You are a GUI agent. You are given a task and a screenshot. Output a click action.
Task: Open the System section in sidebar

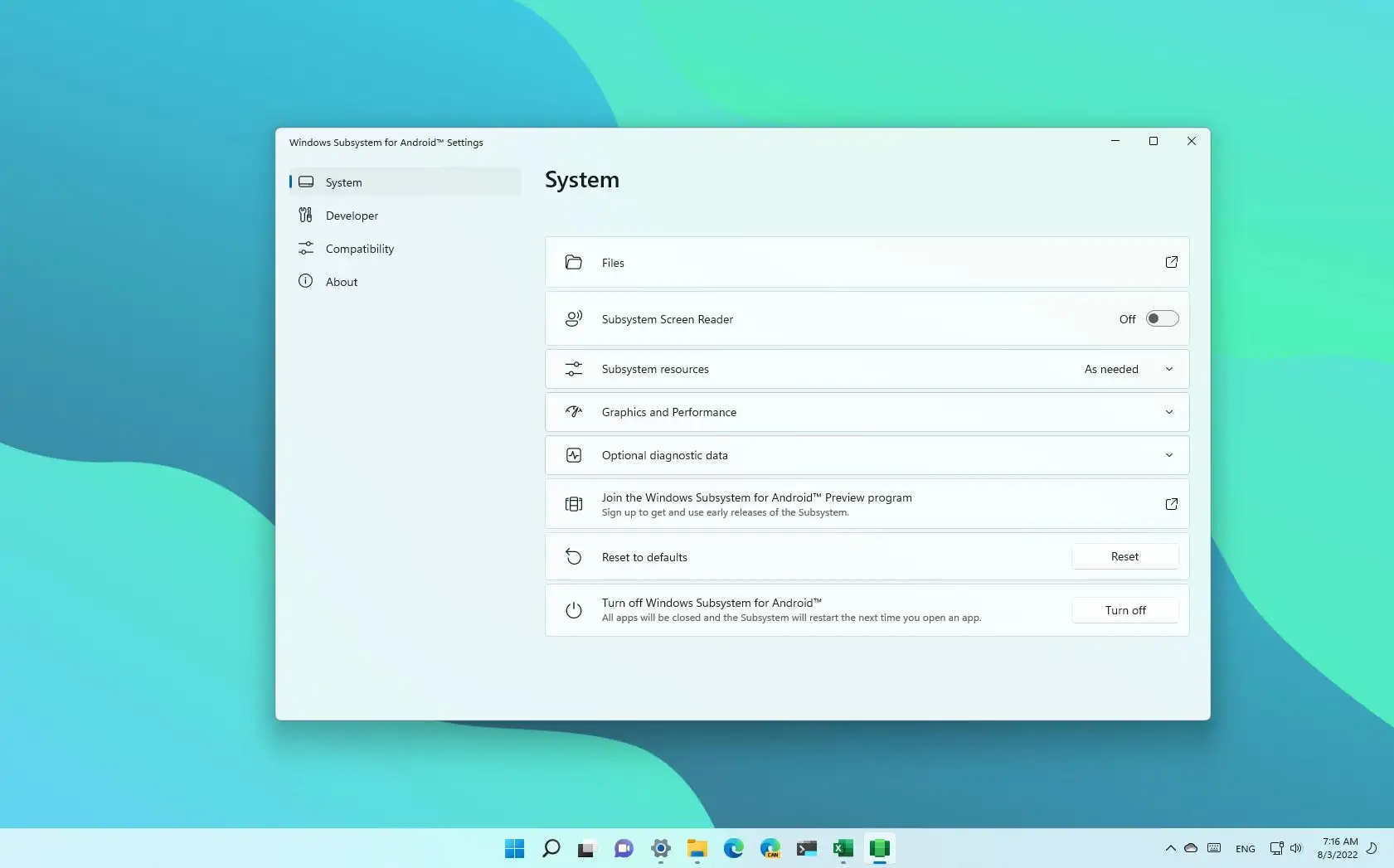[406, 182]
